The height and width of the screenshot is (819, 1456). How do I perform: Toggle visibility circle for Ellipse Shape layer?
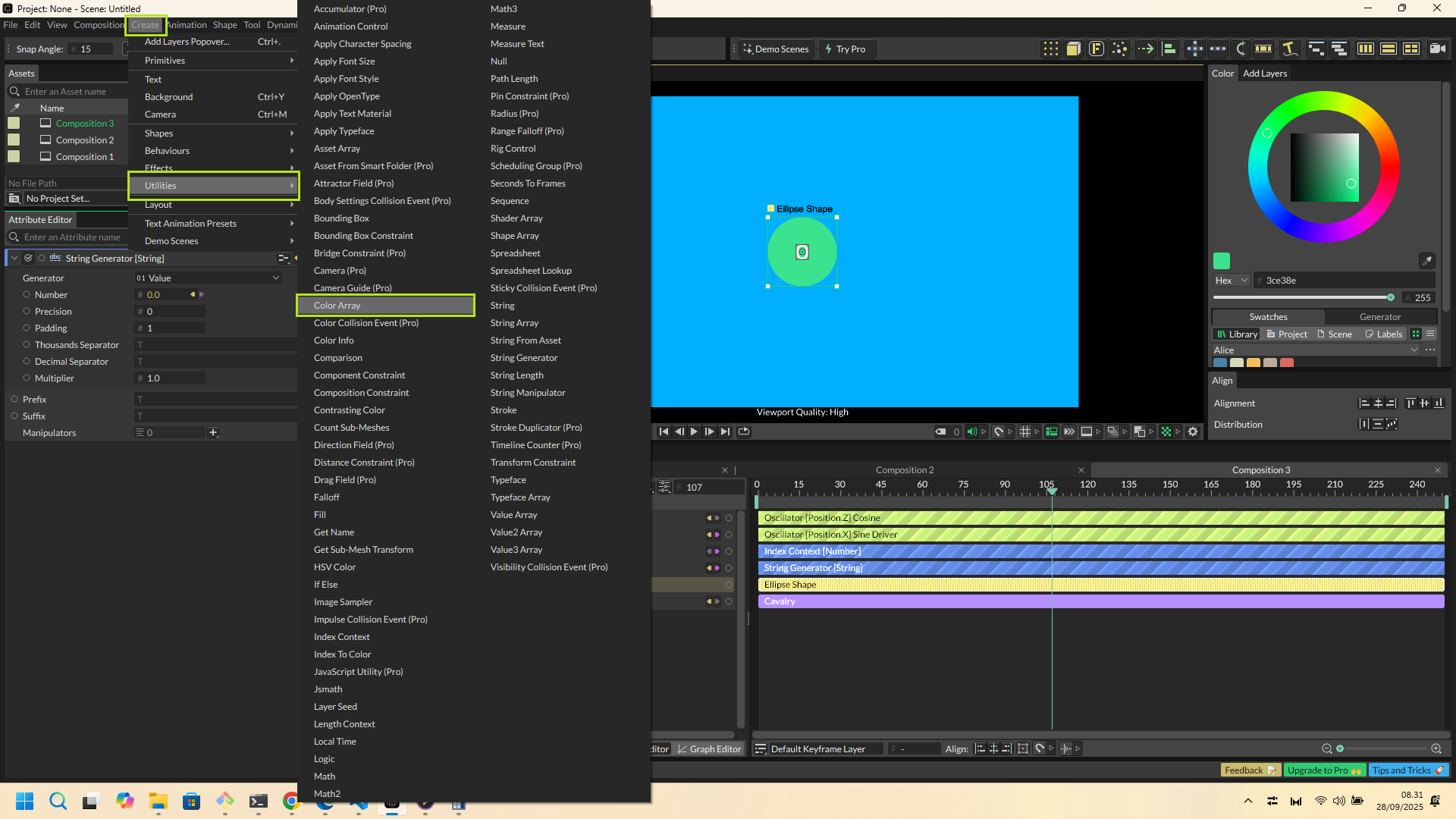(729, 585)
